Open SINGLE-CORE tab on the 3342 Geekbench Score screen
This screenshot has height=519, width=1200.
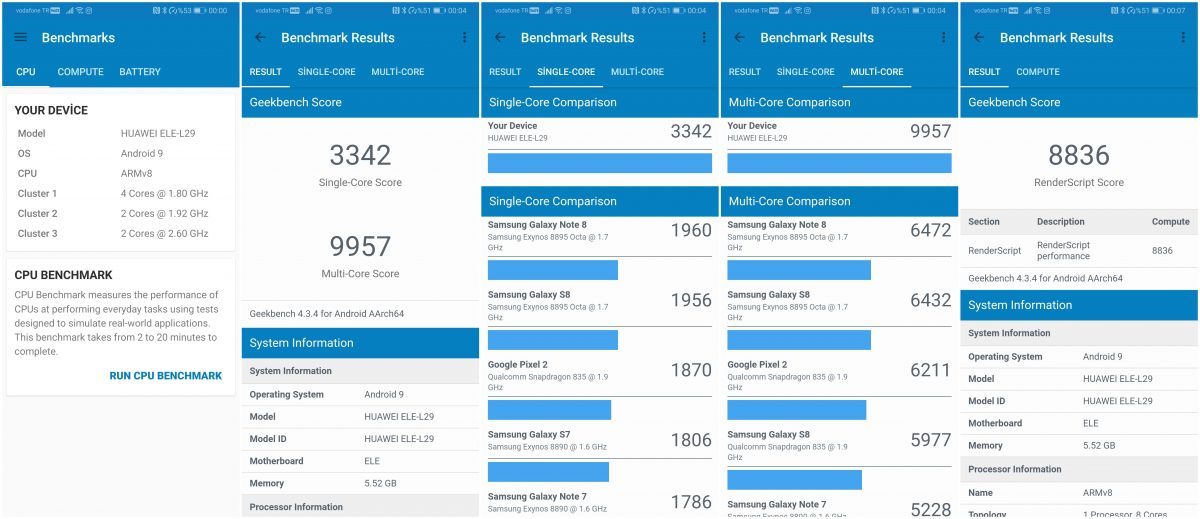326,72
